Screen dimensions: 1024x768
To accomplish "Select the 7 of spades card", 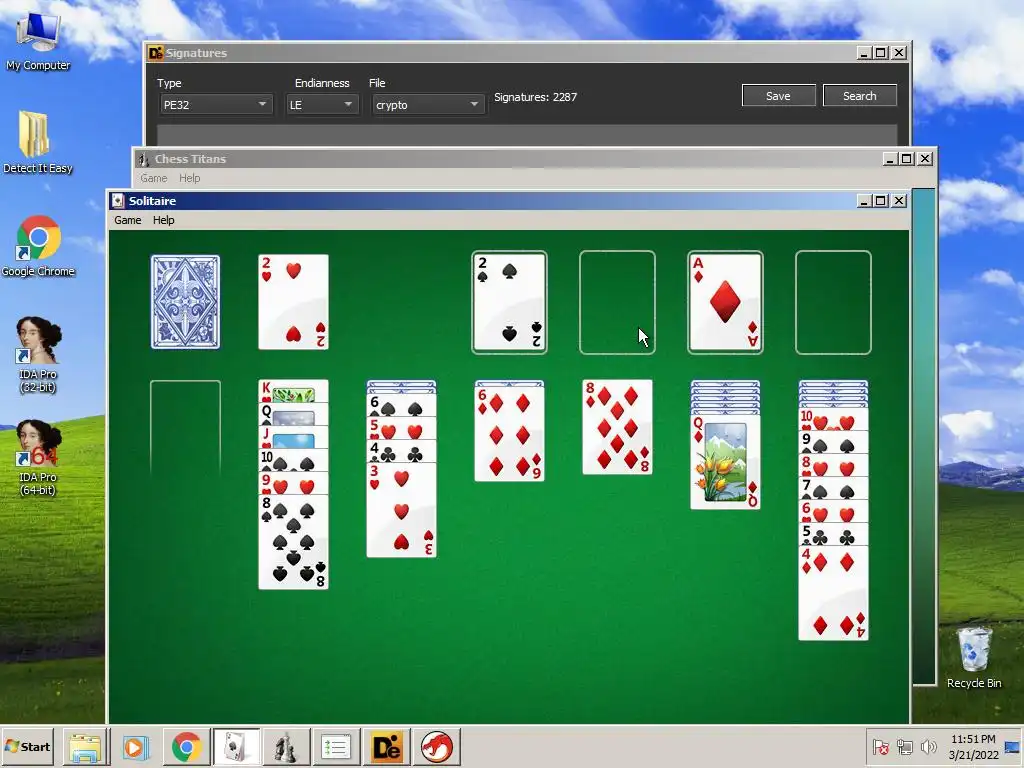I will click(833, 488).
